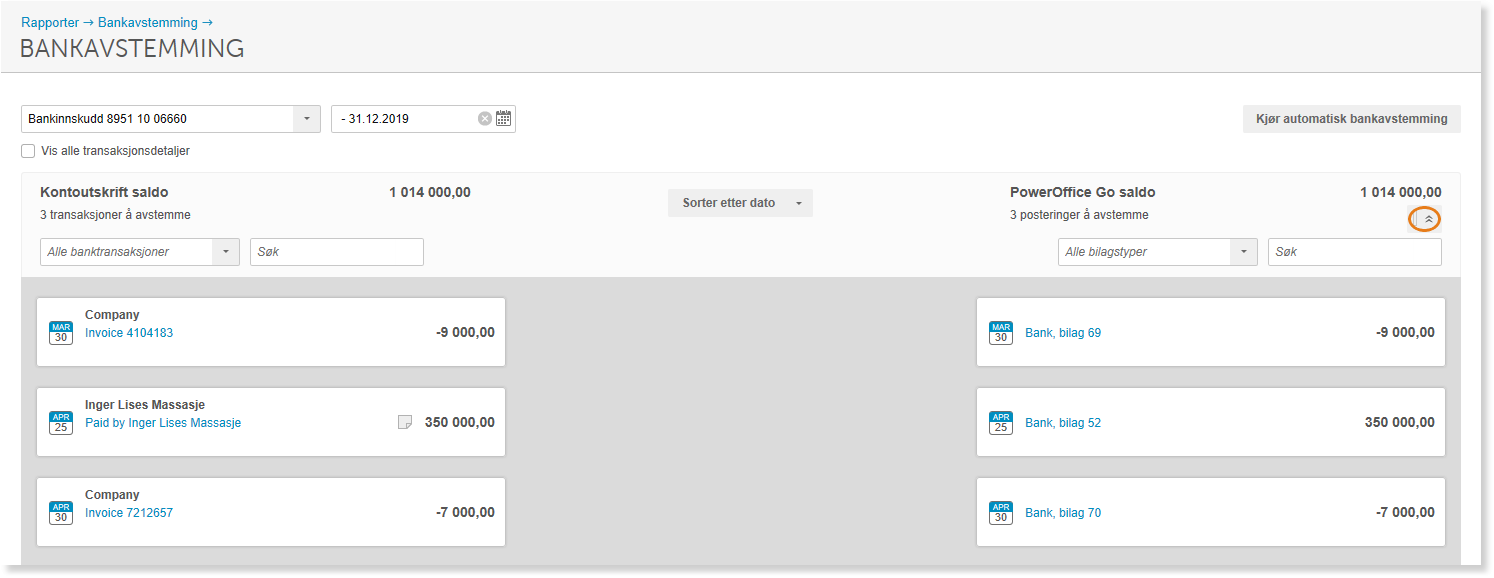Go to Rapporter in the breadcrumb
The width and height of the screenshot is (1494, 578).
pos(50,22)
